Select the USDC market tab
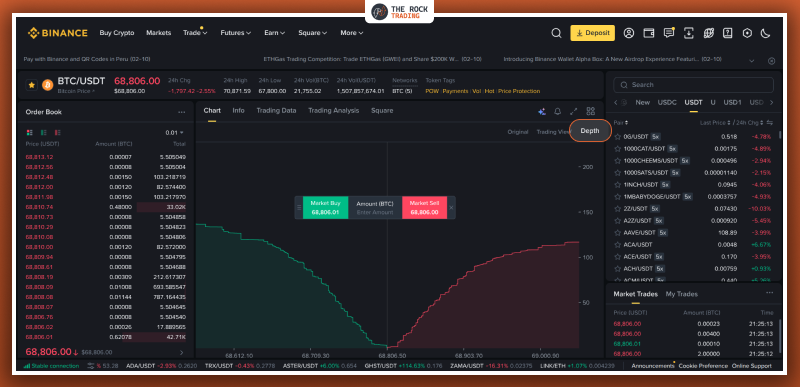Screen dimensions: 800x387 click(x=667, y=102)
